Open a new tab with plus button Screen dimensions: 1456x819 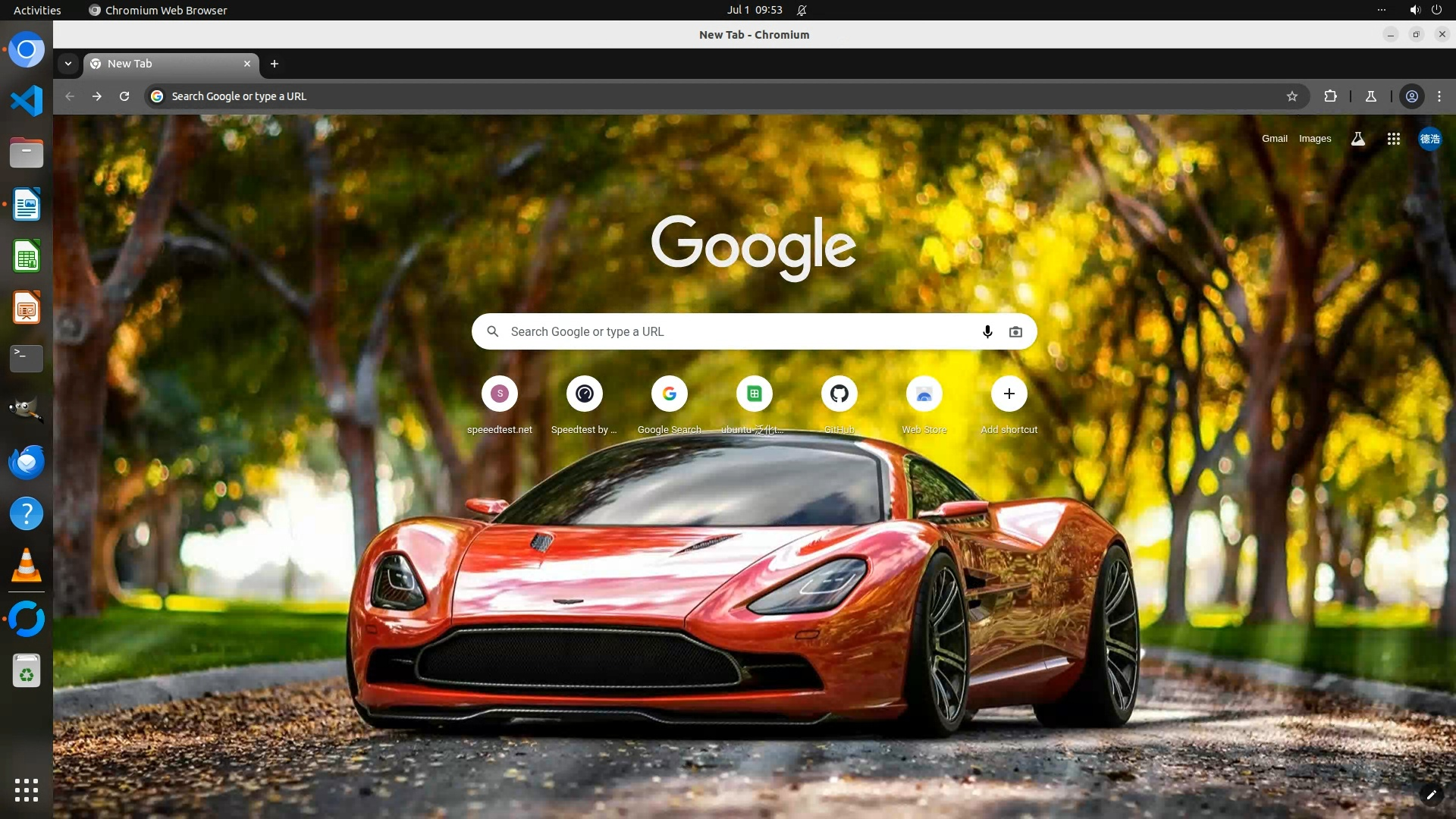click(x=275, y=64)
